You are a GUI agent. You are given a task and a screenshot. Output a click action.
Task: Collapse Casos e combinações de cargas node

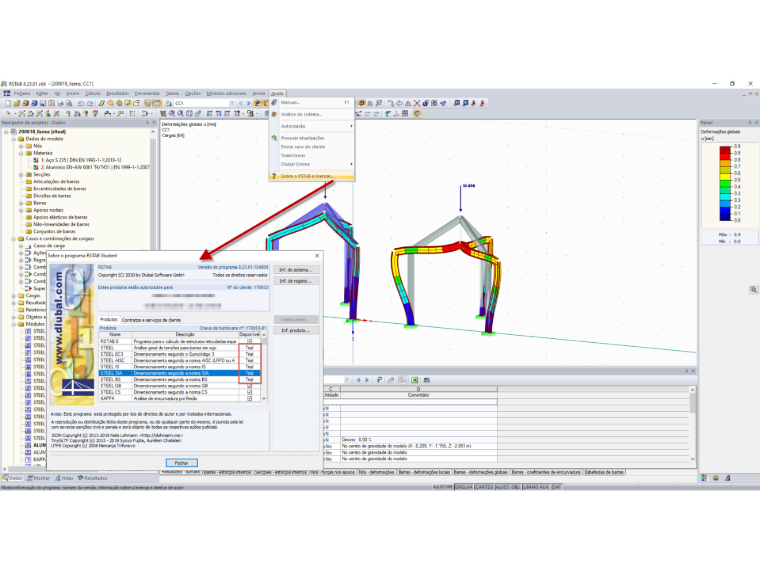click(14, 239)
